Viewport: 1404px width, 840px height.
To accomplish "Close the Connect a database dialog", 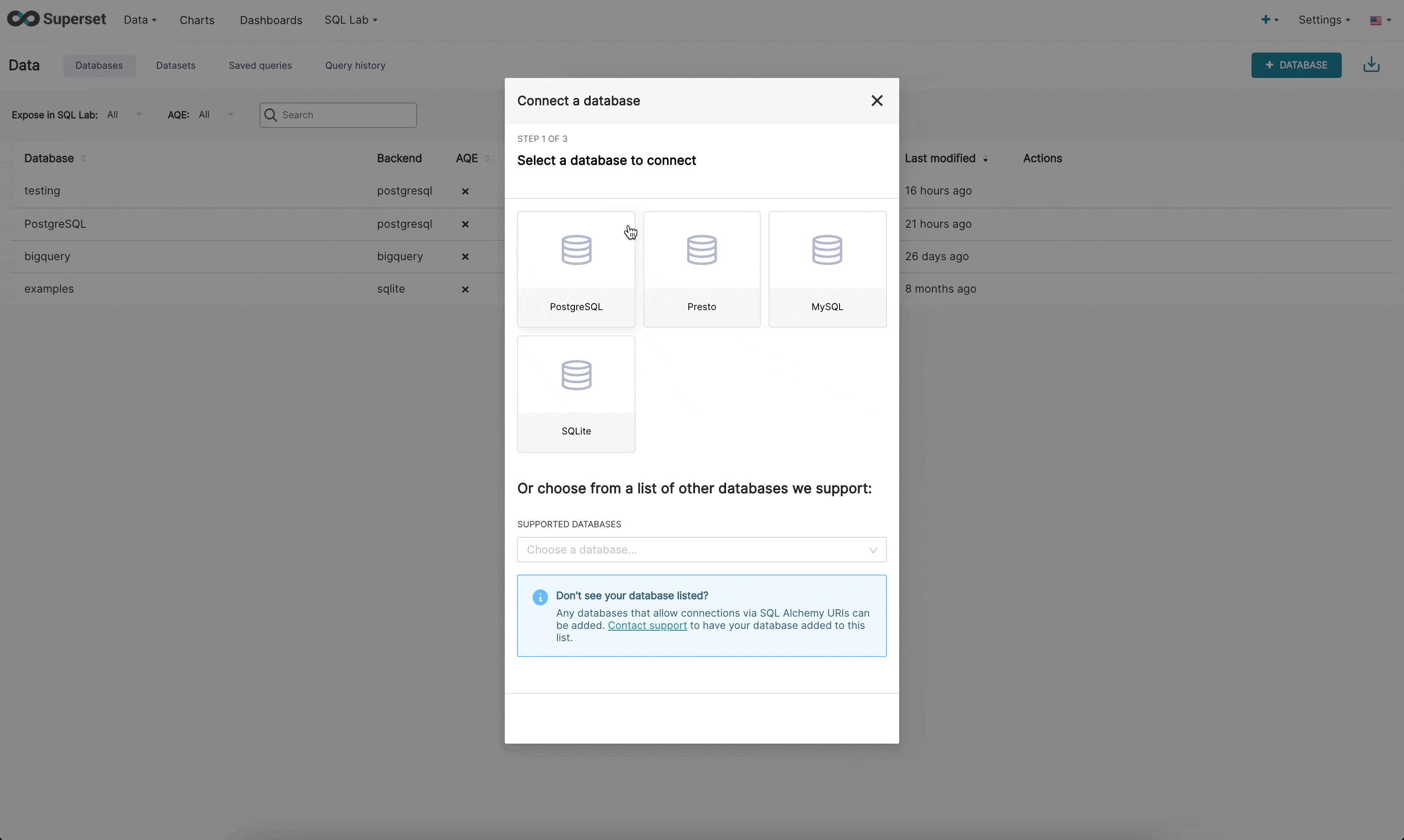I will (876, 101).
